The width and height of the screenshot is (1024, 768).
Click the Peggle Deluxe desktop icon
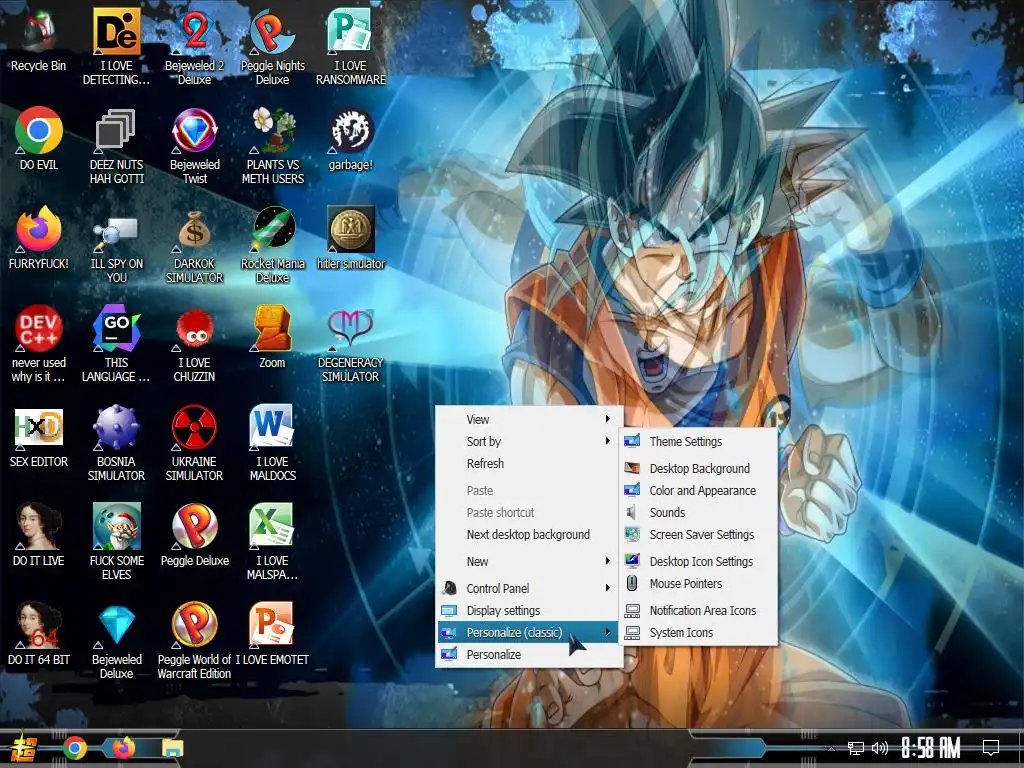click(195, 526)
